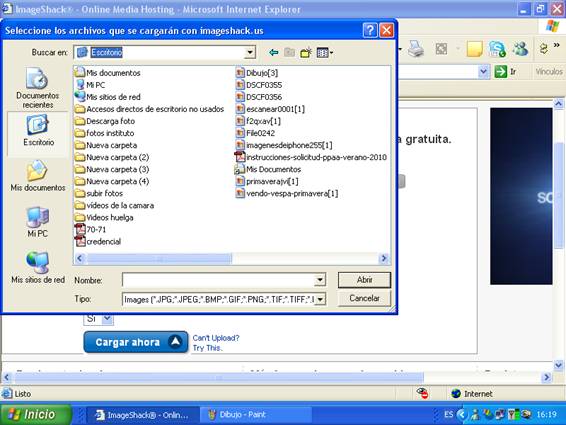566x425 pixels.
Task: Select the escanear0001[1] image file
Action: [270, 109]
